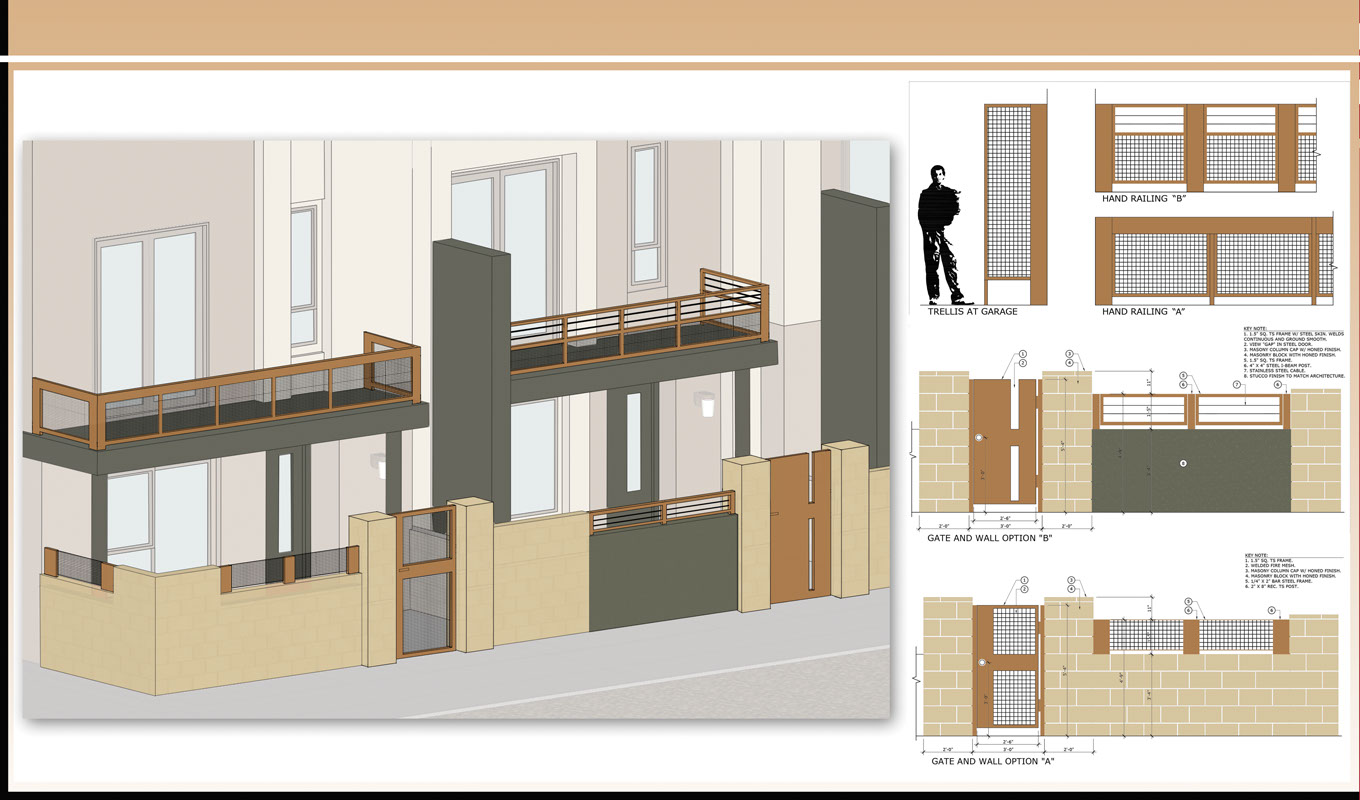The image size is (1360, 800).
Task: Select the "GATE AND WALL OPTION "B"" caption
Action: click(995, 537)
